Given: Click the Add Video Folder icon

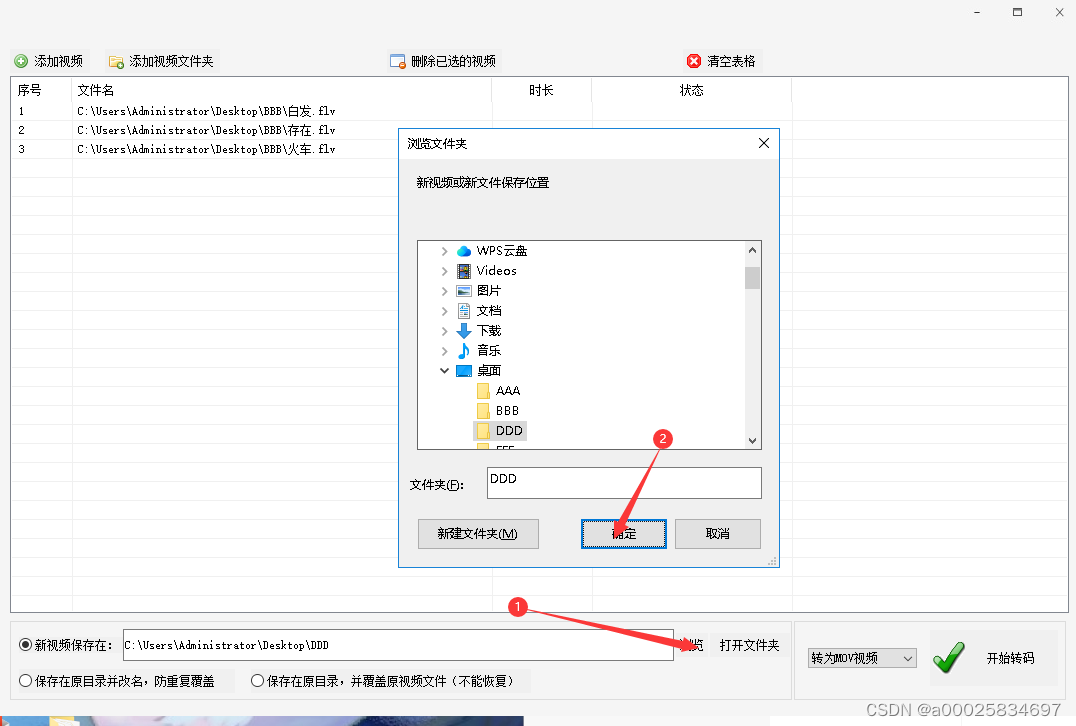Looking at the screenshot, I should coord(116,61).
